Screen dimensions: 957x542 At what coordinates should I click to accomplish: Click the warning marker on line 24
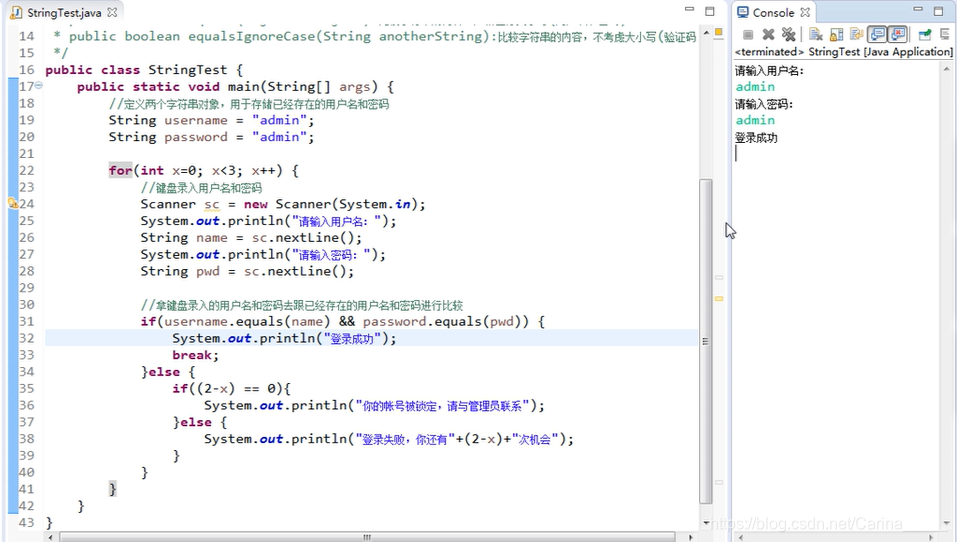tap(13, 203)
